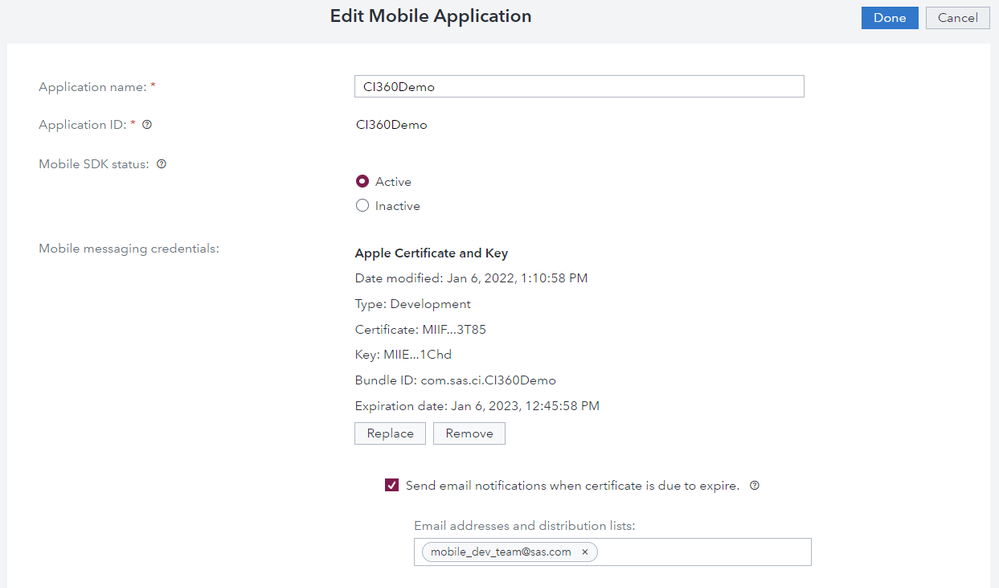This screenshot has height=588, width=999.
Task: Click Key: MIIE...1Chd text
Action: tap(403, 355)
